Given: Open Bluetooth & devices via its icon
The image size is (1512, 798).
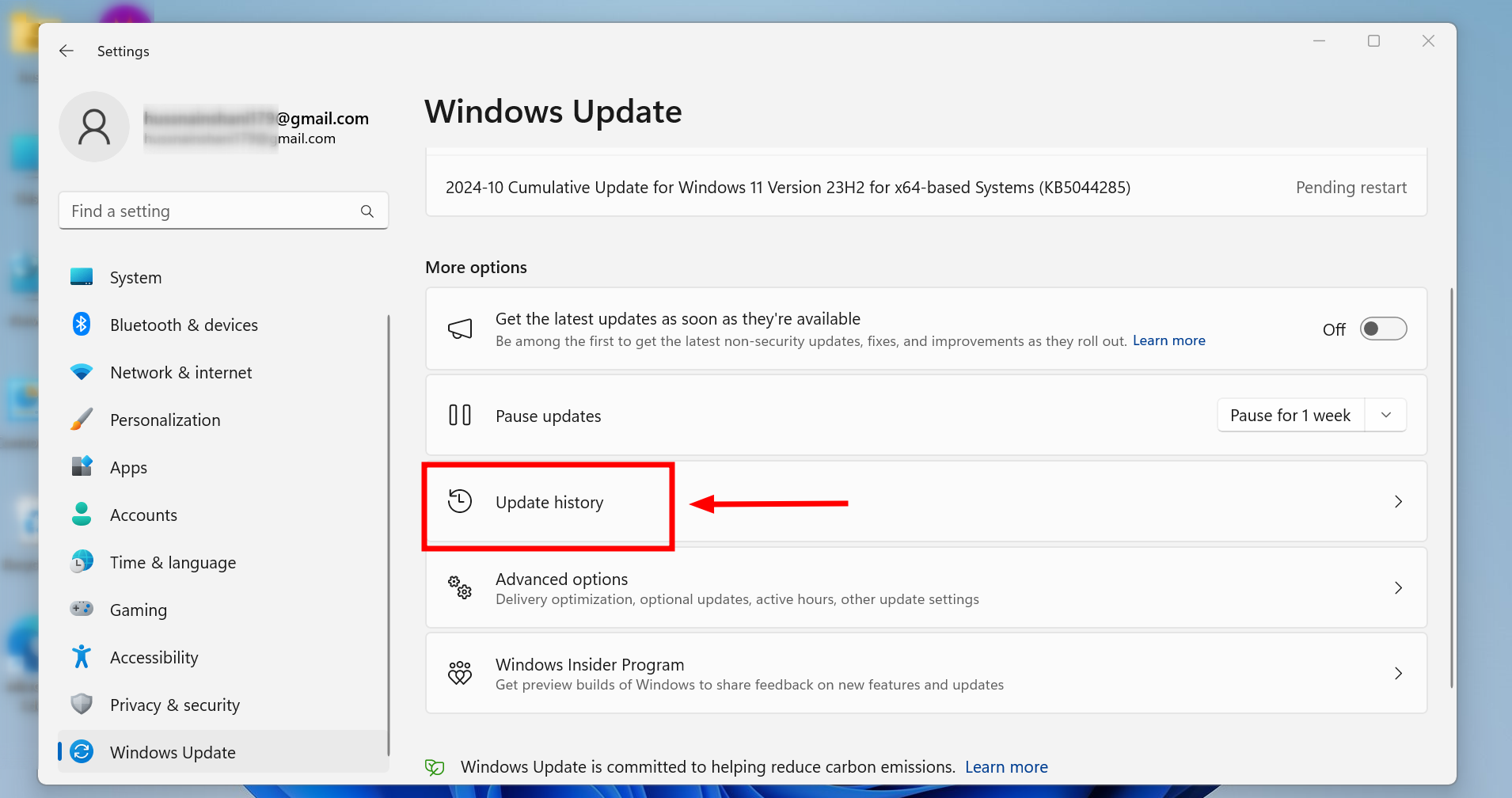Looking at the screenshot, I should point(82,325).
